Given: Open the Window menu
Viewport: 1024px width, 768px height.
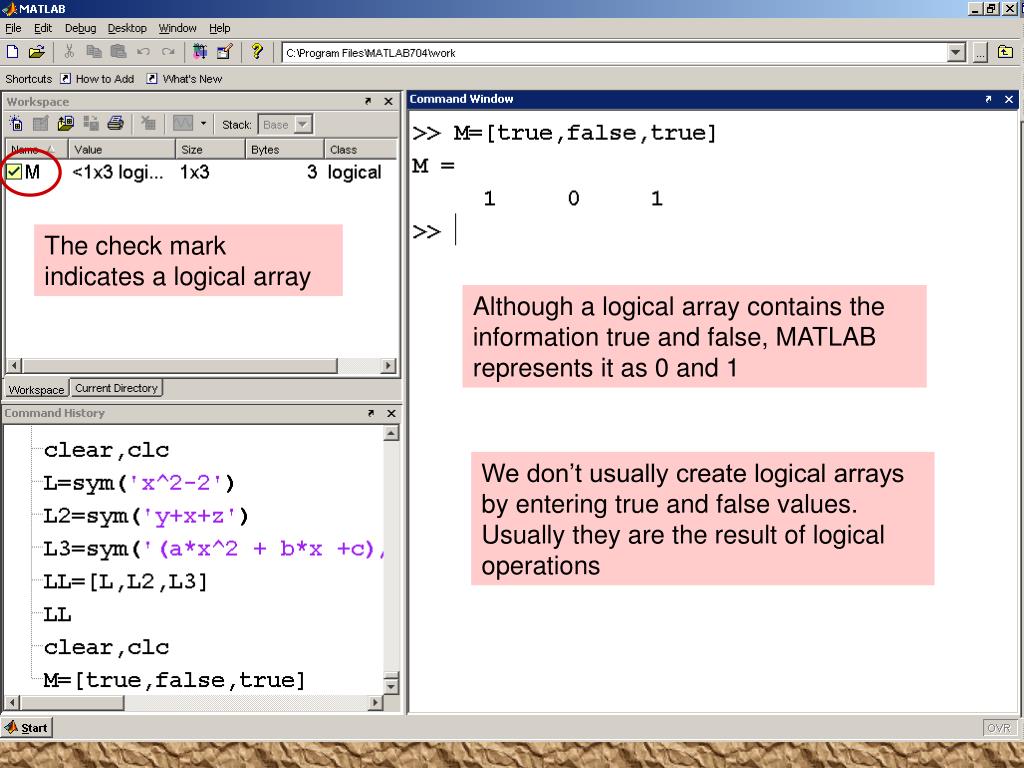Looking at the screenshot, I should pos(178,28).
